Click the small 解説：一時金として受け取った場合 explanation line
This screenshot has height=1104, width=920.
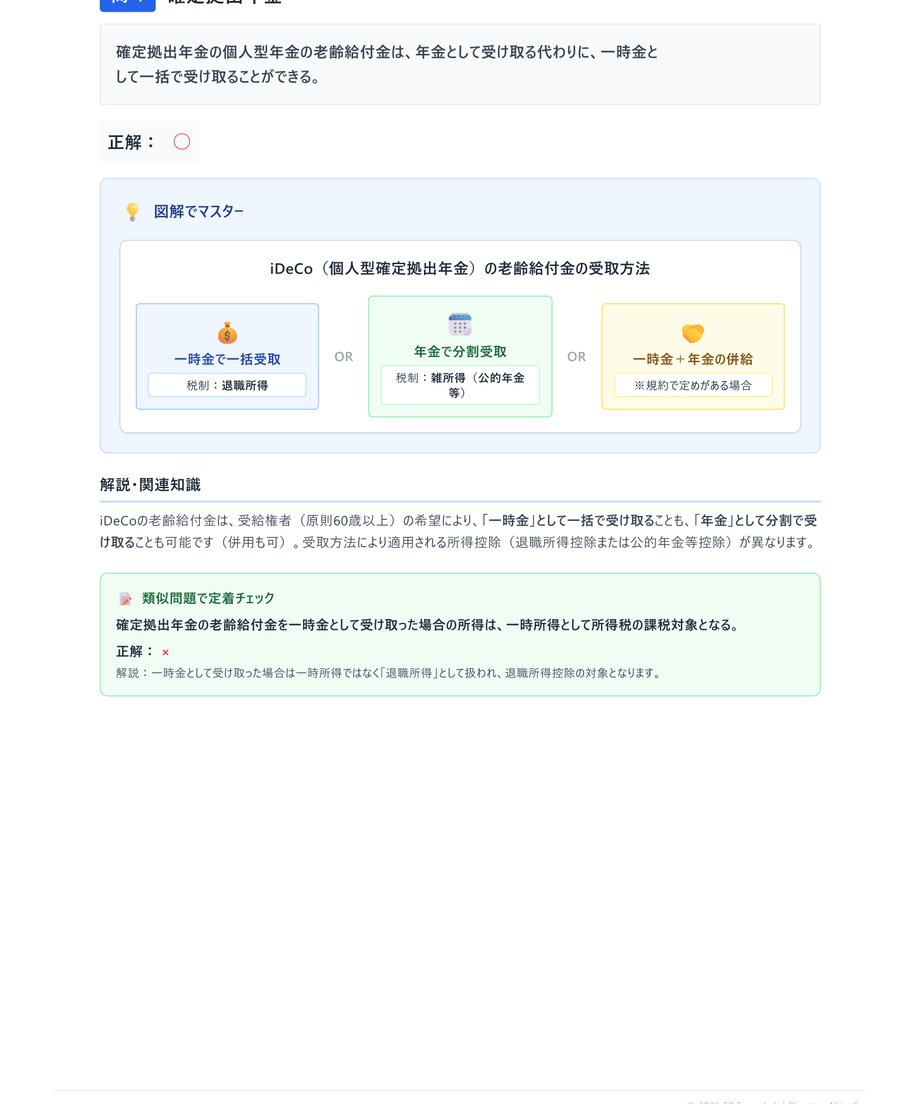click(x=390, y=673)
